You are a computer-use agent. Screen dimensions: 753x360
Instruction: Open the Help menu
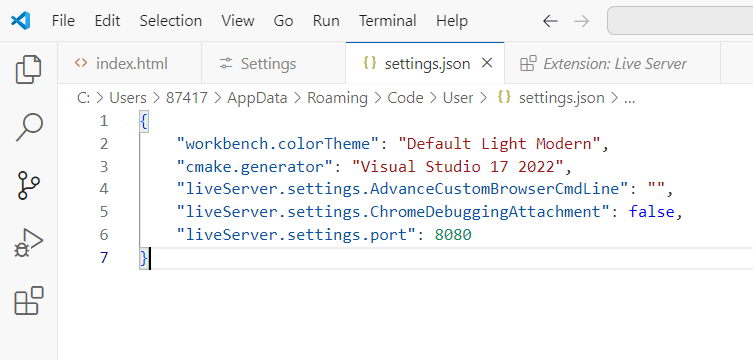[x=452, y=21]
